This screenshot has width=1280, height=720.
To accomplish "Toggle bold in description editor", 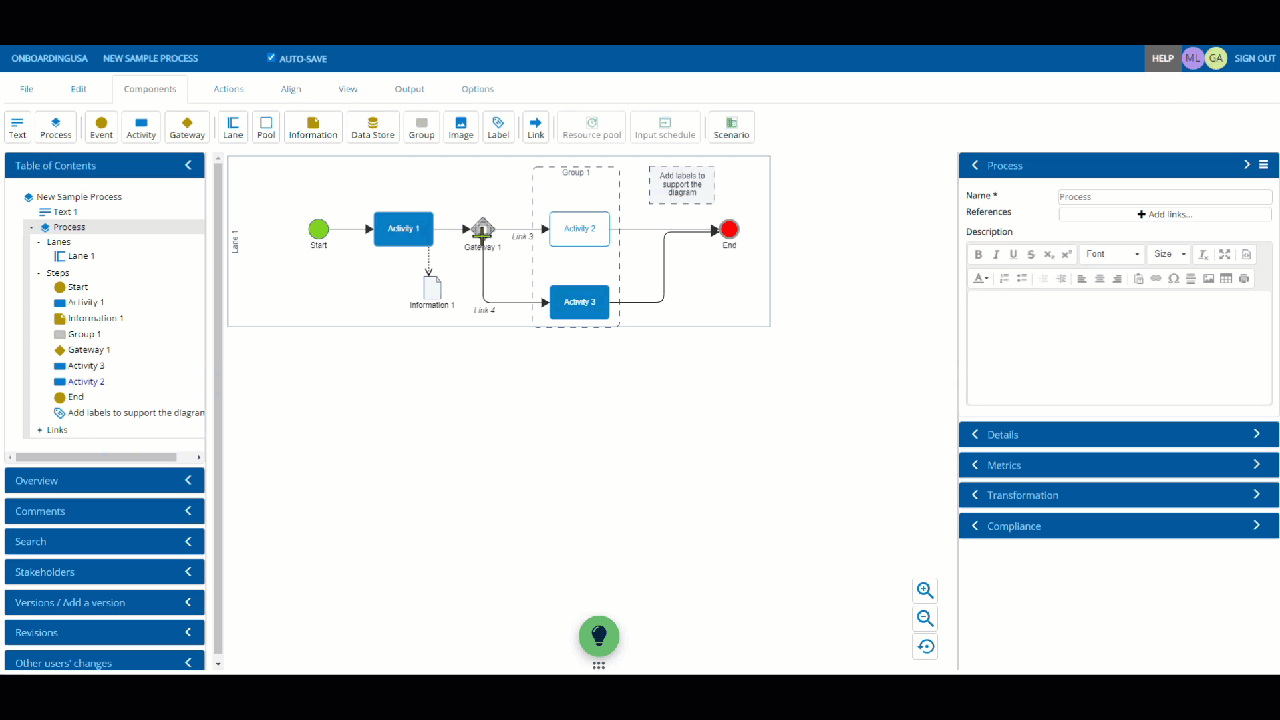I will tap(978, 255).
